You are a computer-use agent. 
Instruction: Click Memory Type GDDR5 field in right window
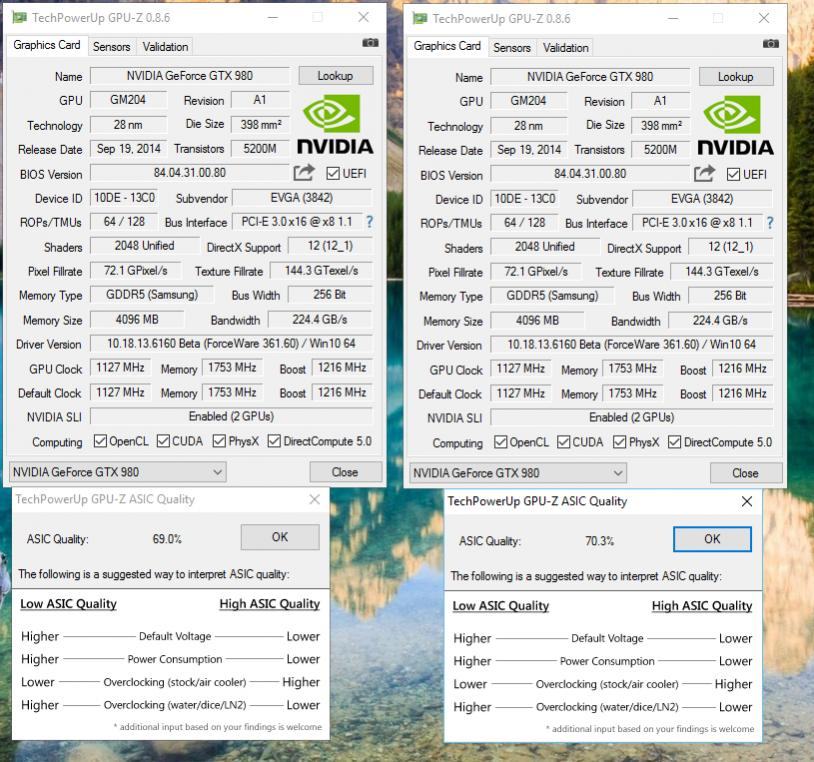(x=552, y=296)
